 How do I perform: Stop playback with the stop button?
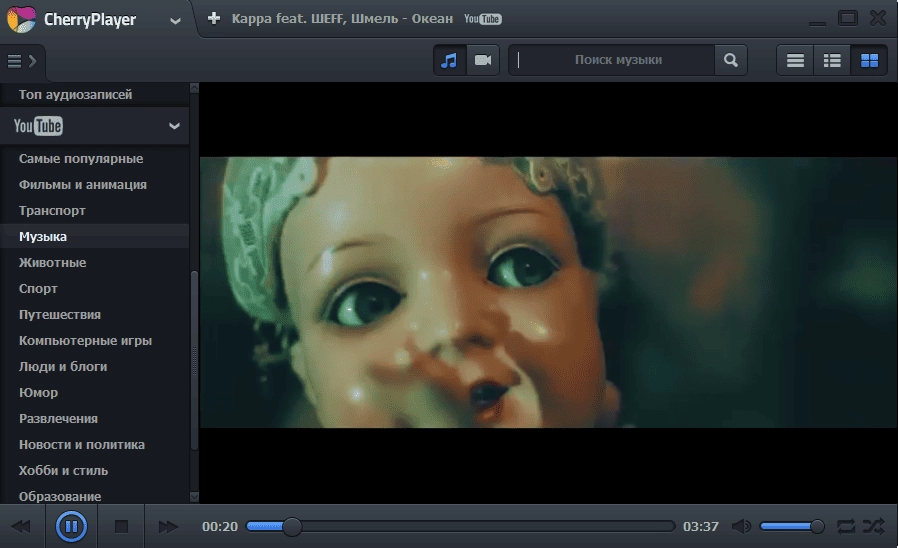click(x=121, y=526)
